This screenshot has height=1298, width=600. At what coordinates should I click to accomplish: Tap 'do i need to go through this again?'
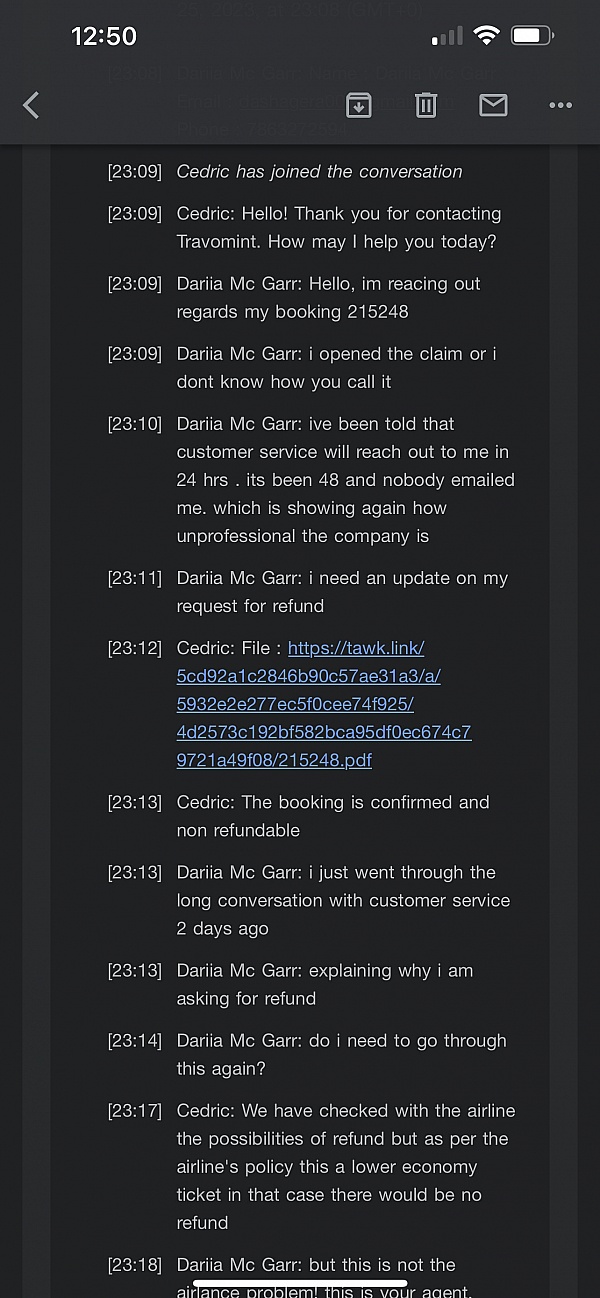point(342,1054)
